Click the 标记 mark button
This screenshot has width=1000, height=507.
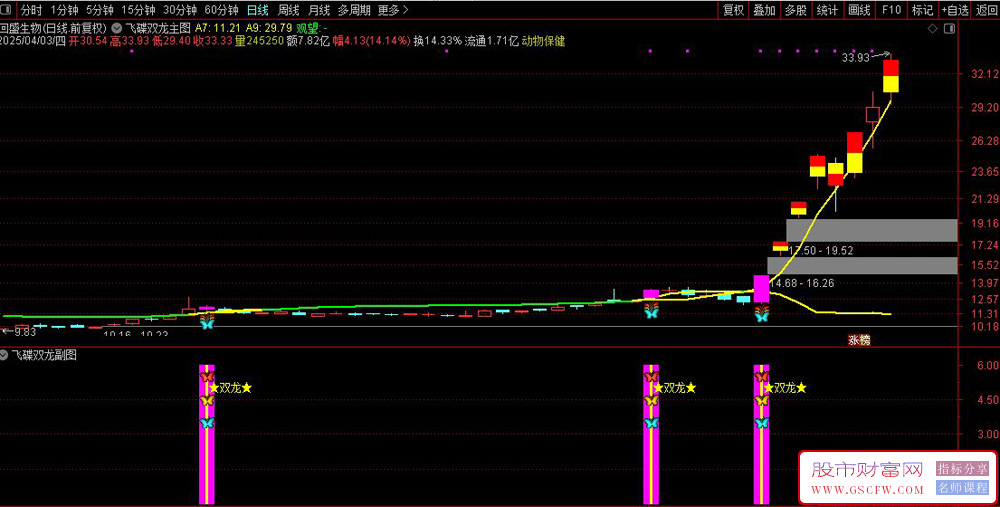(x=922, y=10)
